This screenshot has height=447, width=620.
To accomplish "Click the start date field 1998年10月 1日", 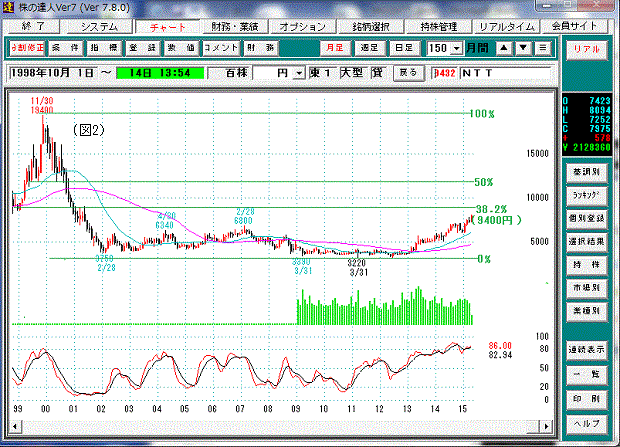I will pyautogui.click(x=52, y=73).
